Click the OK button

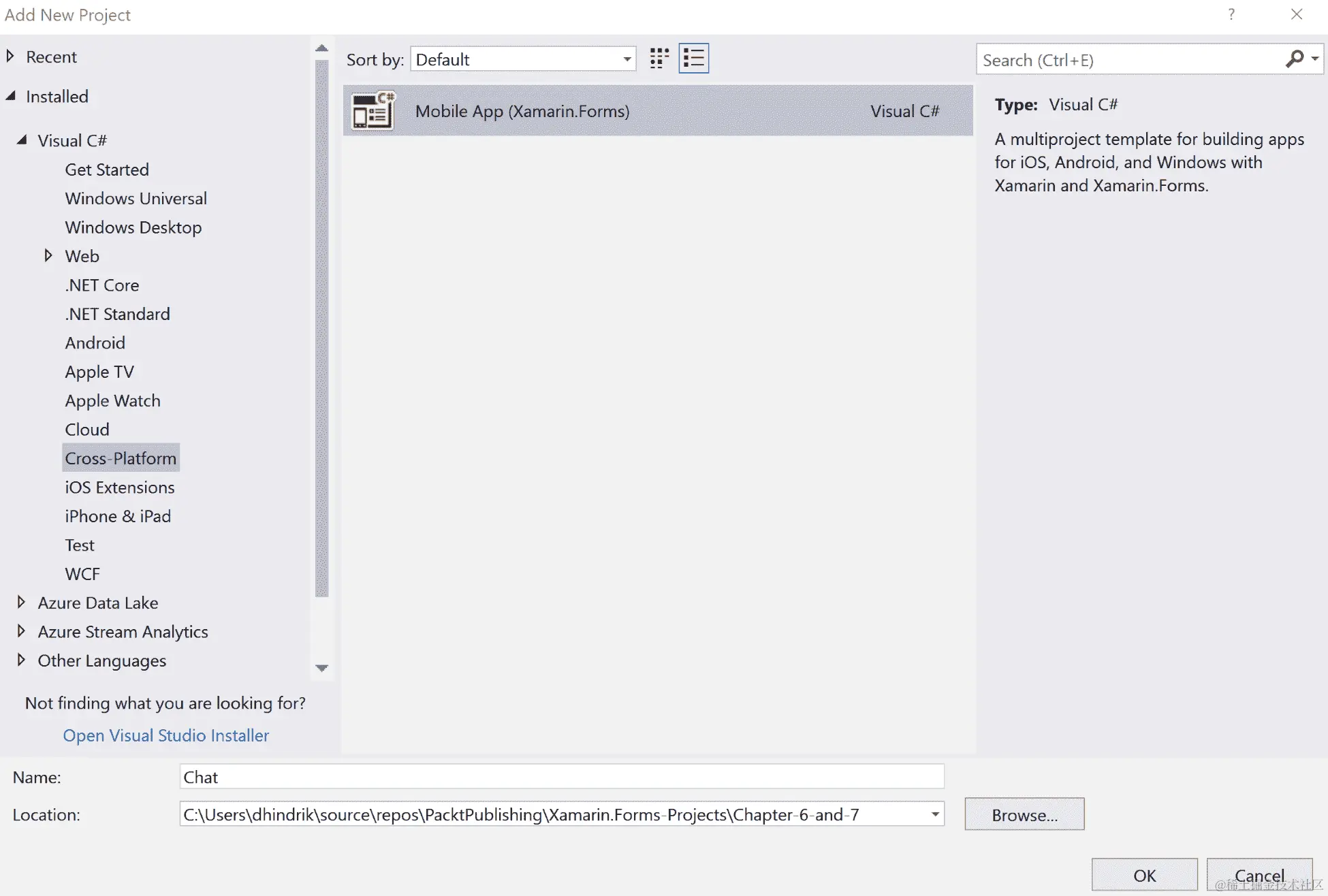point(1144,875)
